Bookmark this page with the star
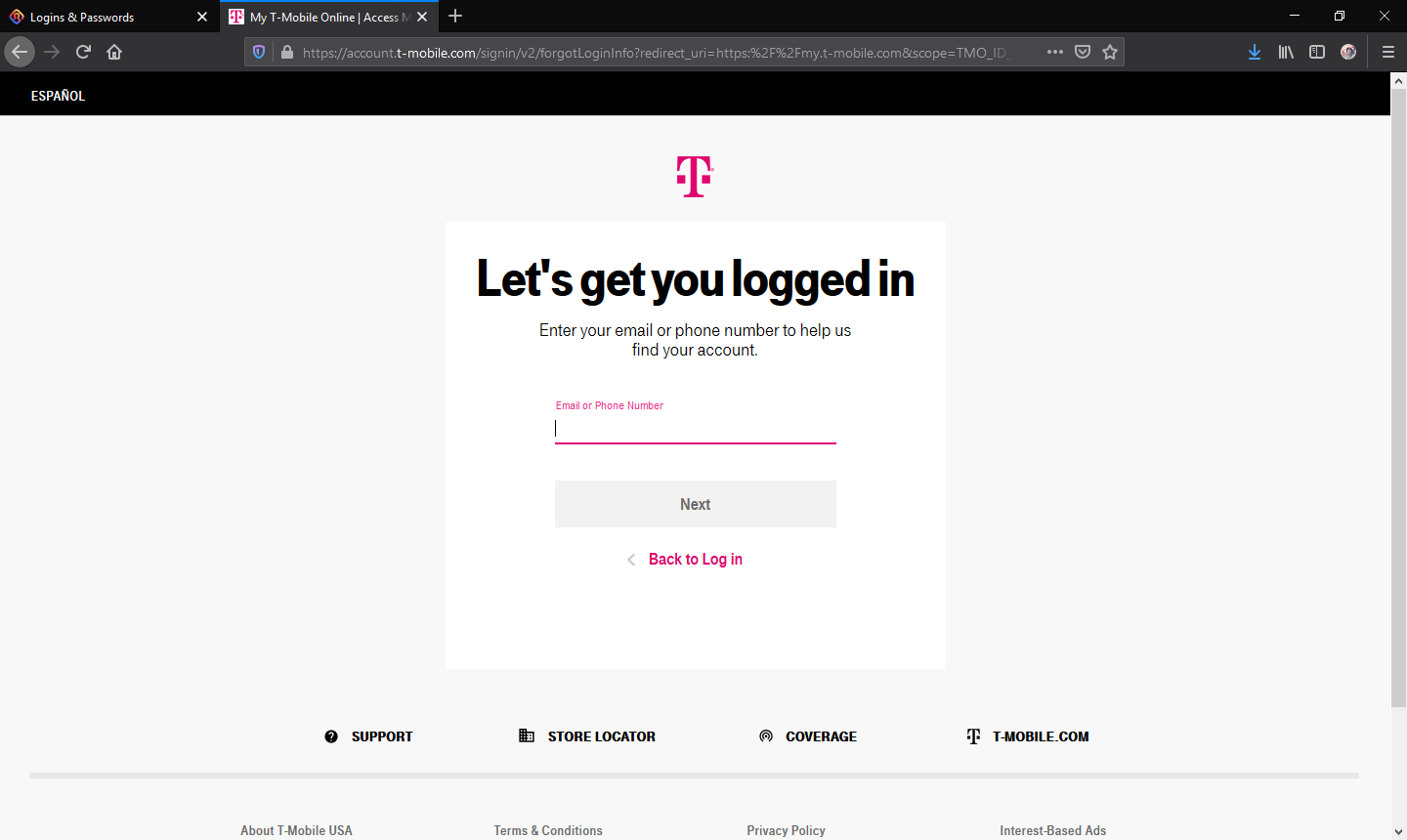 [1110, 52]
